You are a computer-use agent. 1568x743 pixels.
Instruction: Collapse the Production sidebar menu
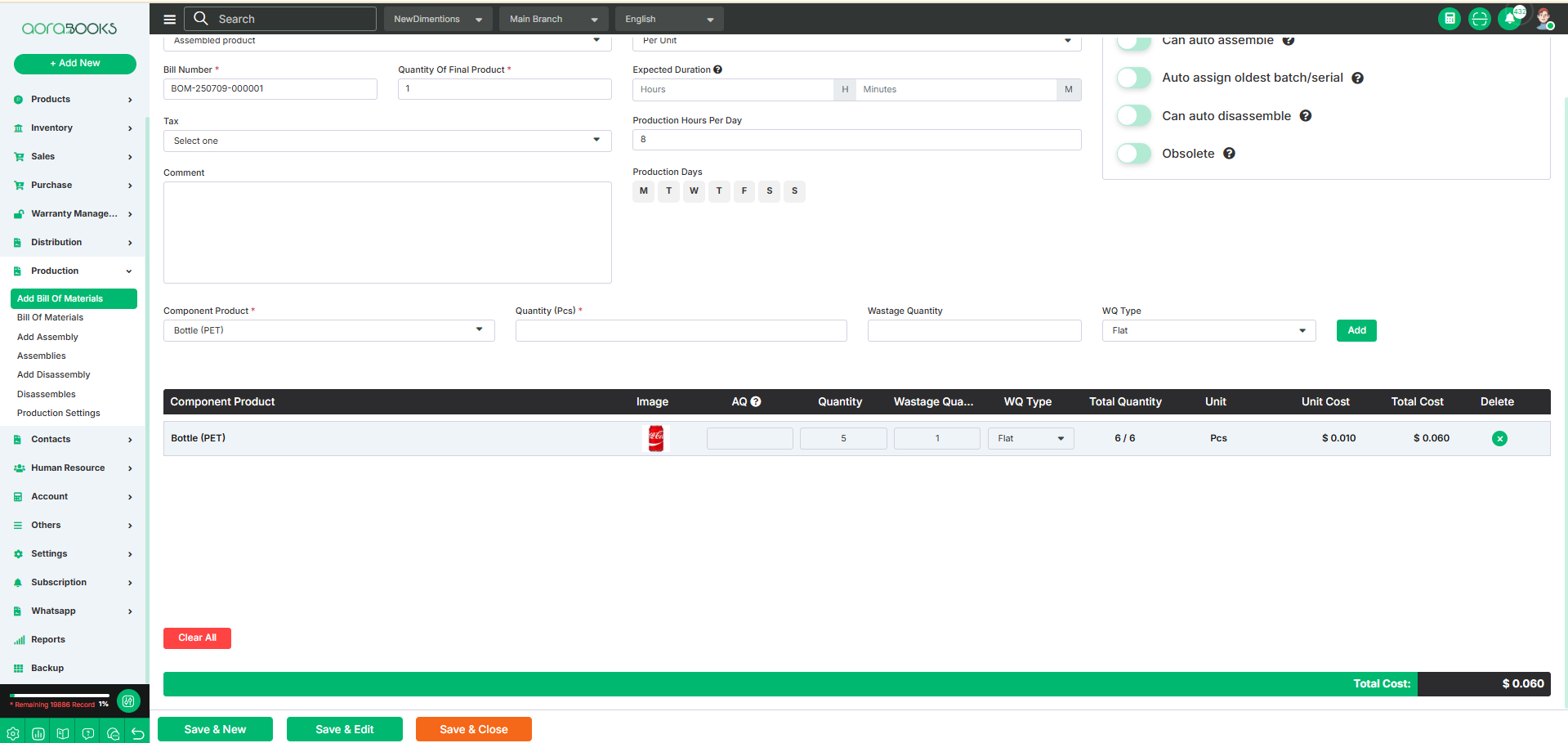click(74, 271)
